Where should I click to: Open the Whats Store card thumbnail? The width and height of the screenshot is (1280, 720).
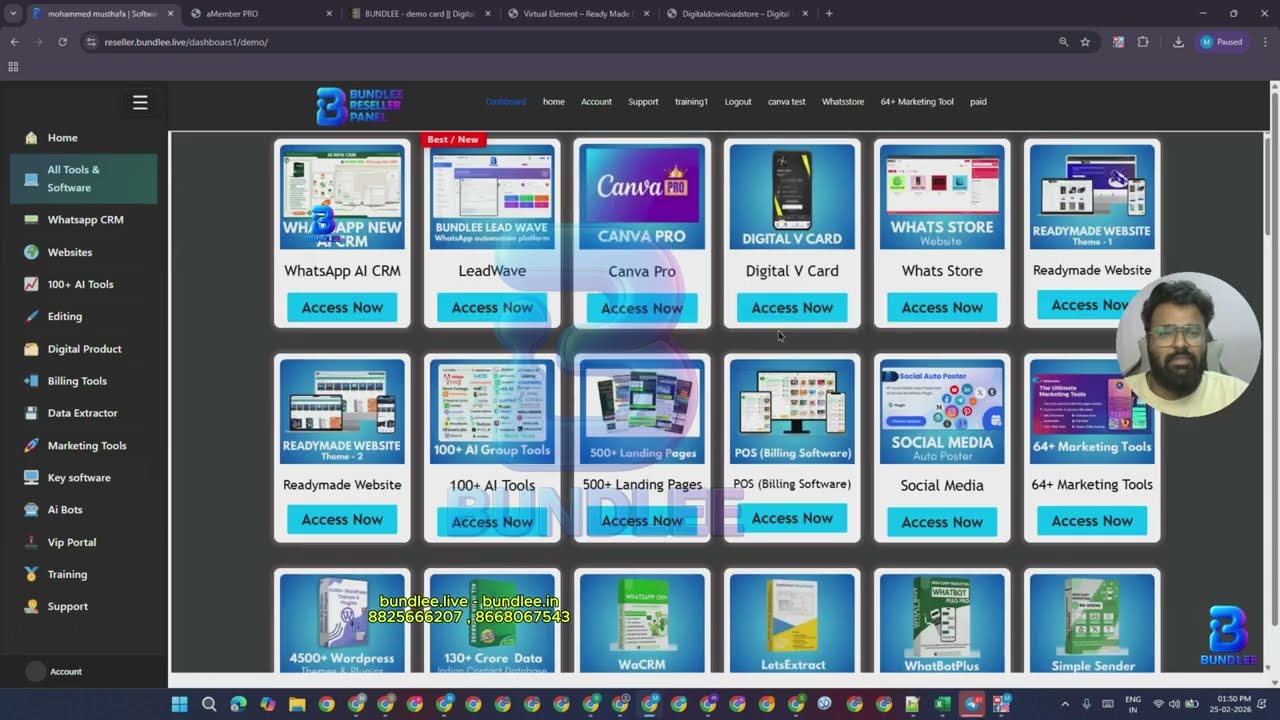click(x=942, y=197)
